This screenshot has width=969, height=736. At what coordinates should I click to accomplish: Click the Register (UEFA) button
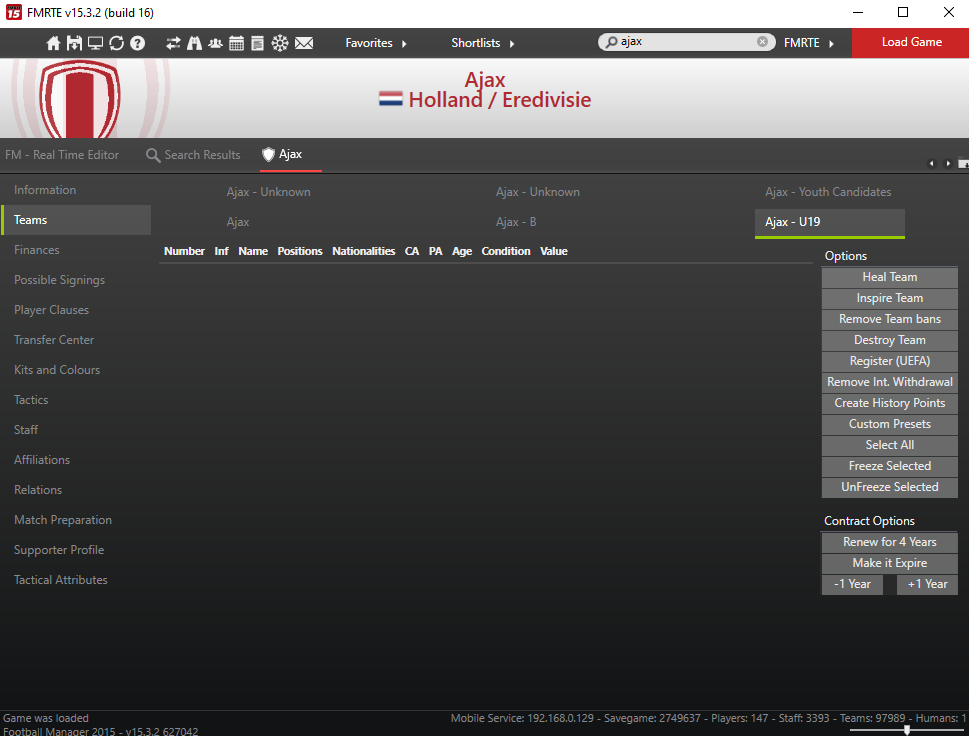coord(889,361)
